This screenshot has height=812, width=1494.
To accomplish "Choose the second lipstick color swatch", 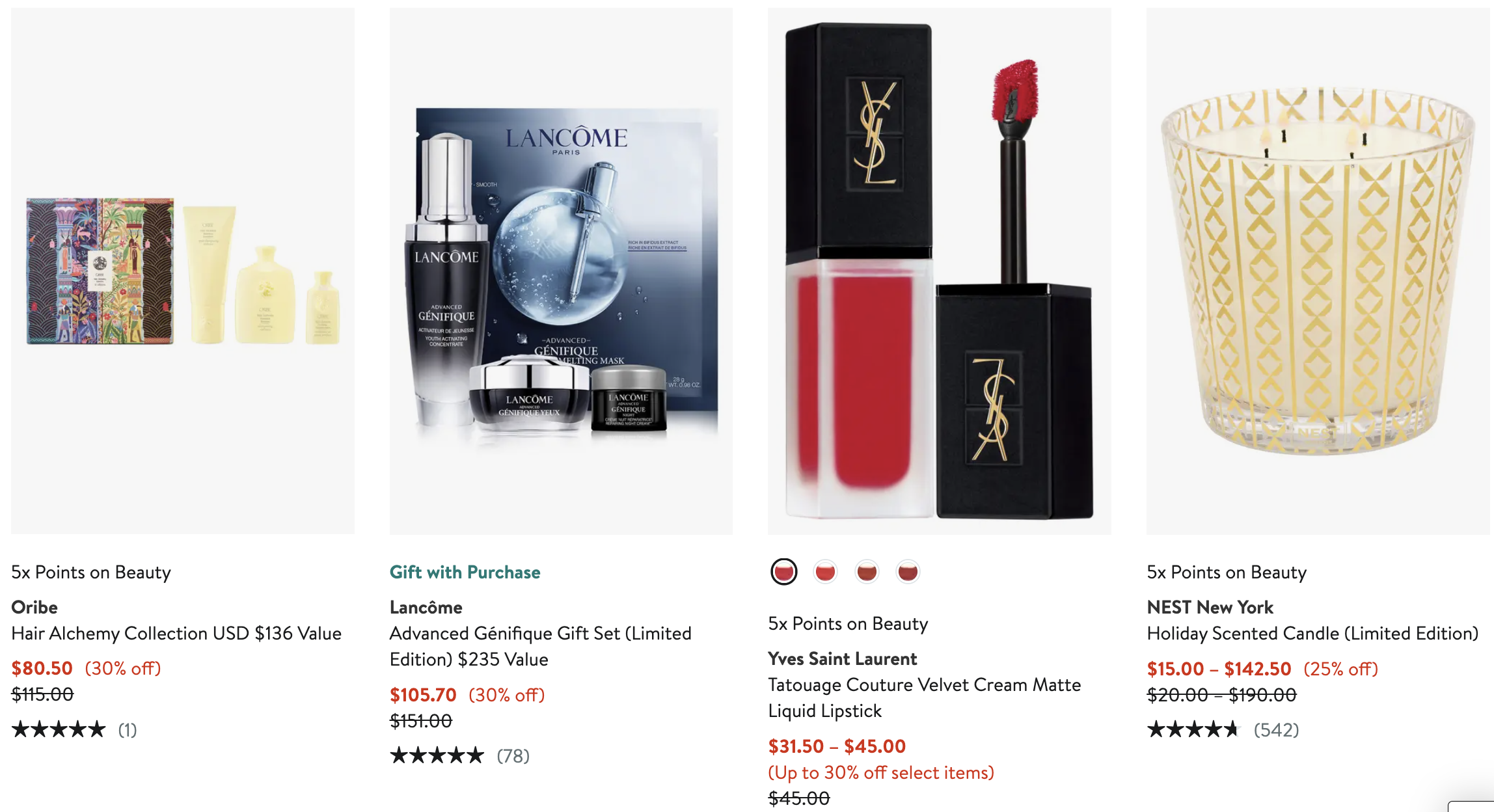I will pos(825,572).
